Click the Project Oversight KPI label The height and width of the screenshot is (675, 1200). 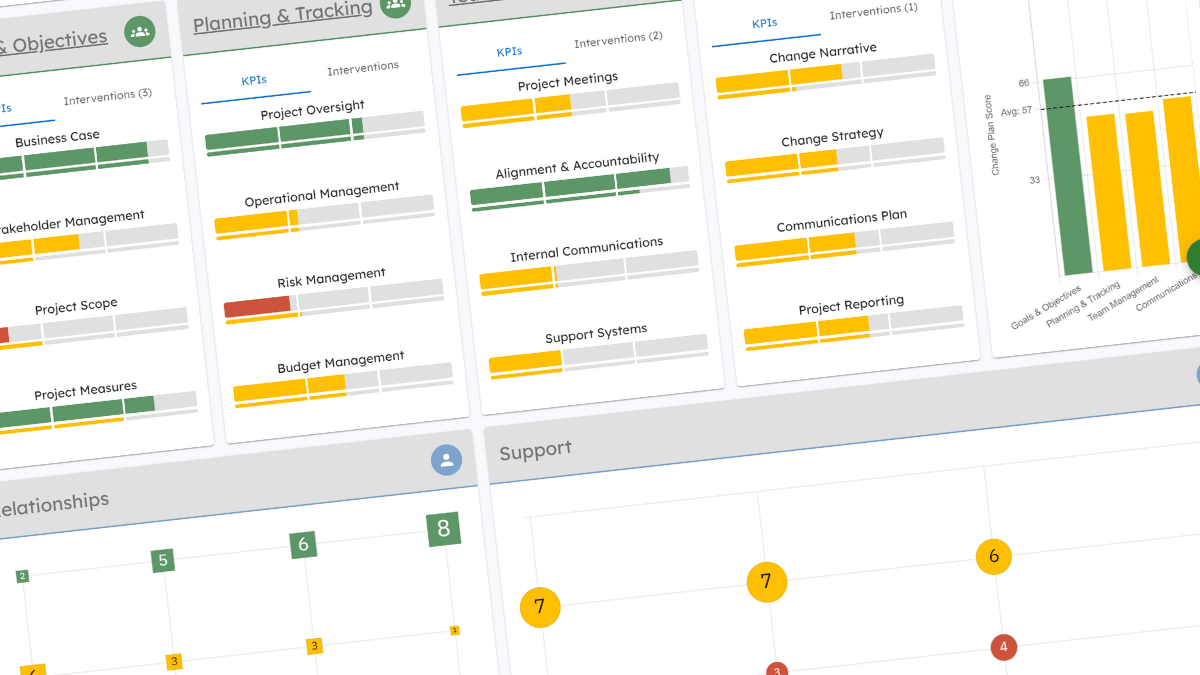(x=312, y=110)
